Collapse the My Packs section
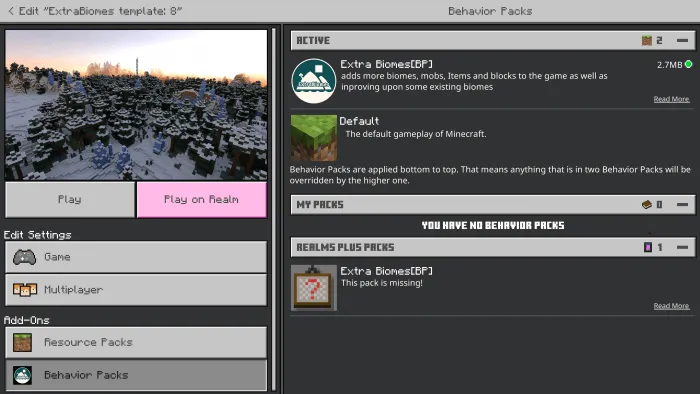The width and height of the screenshot is (700, 394). click(x=682, y=205)
